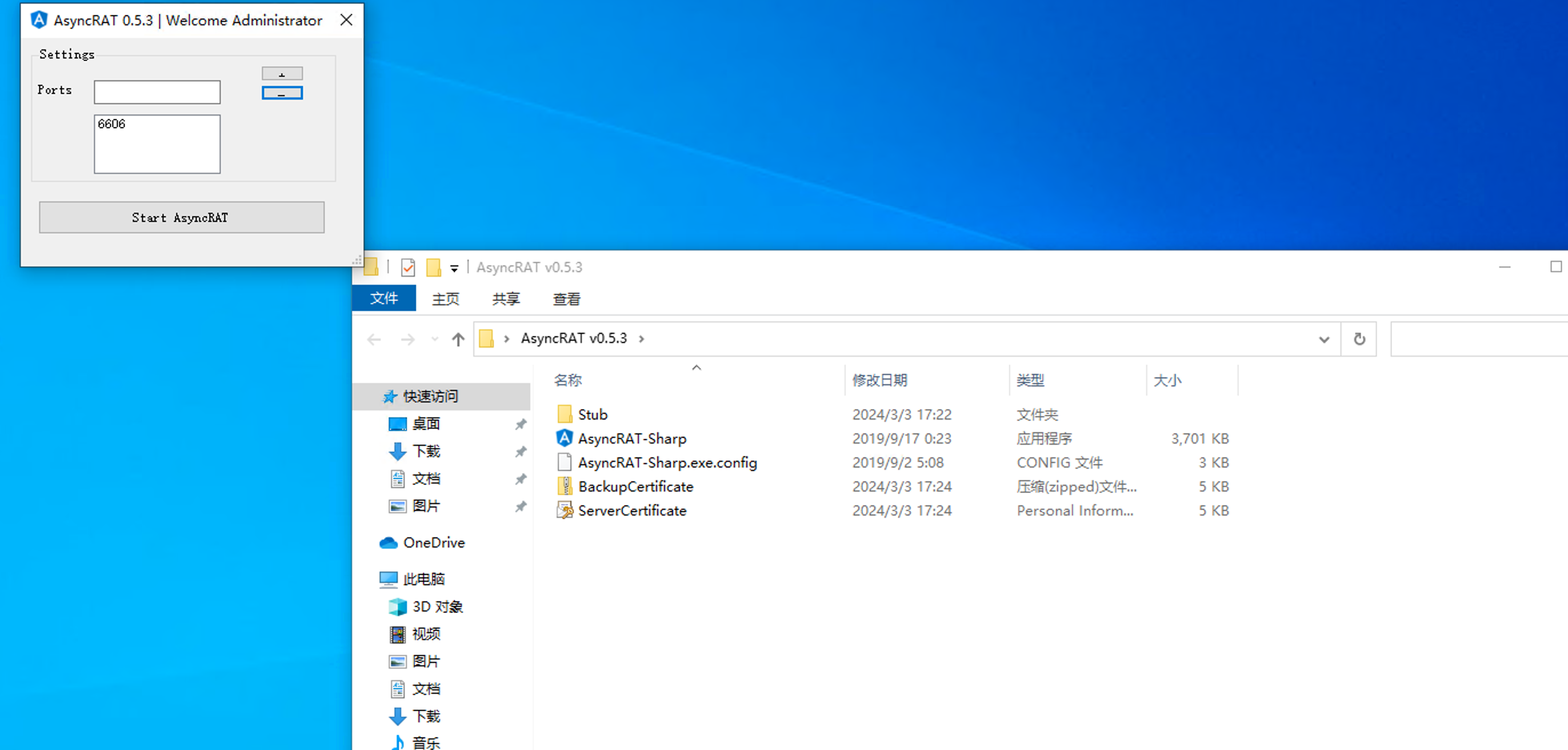Open the 文件 ribbon tab

(x=384, y=298)
